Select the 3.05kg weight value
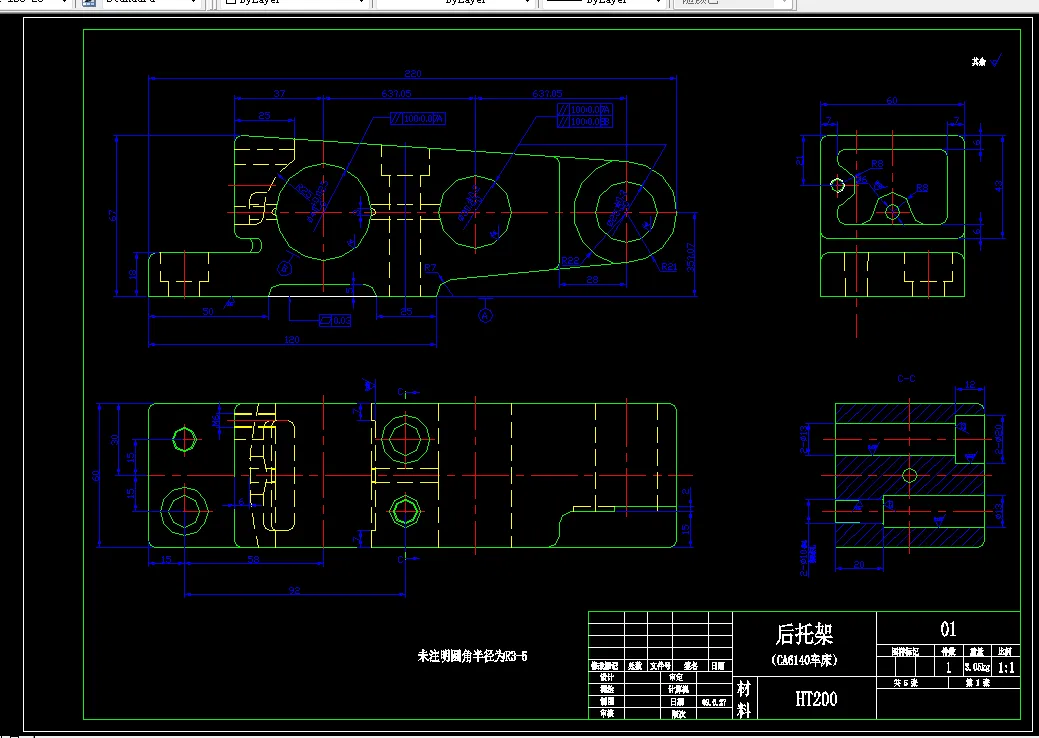This screenshot has height=738, width=1039. point(977,668)
